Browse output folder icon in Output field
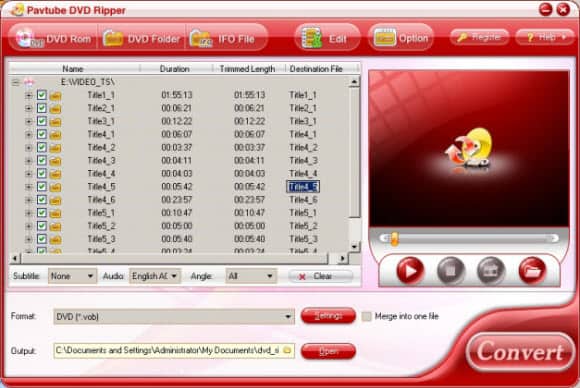Screen dimensions: 580x388 287,350
